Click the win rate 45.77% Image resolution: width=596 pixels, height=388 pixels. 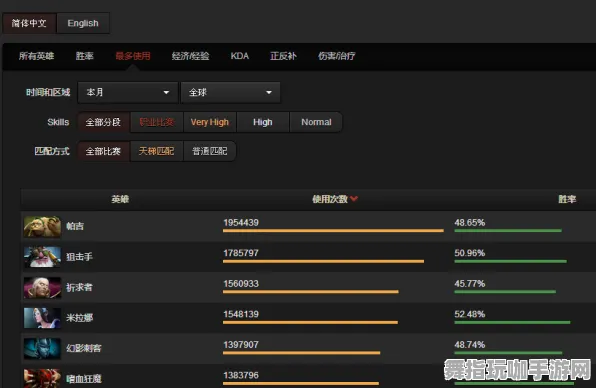point(470,284)
